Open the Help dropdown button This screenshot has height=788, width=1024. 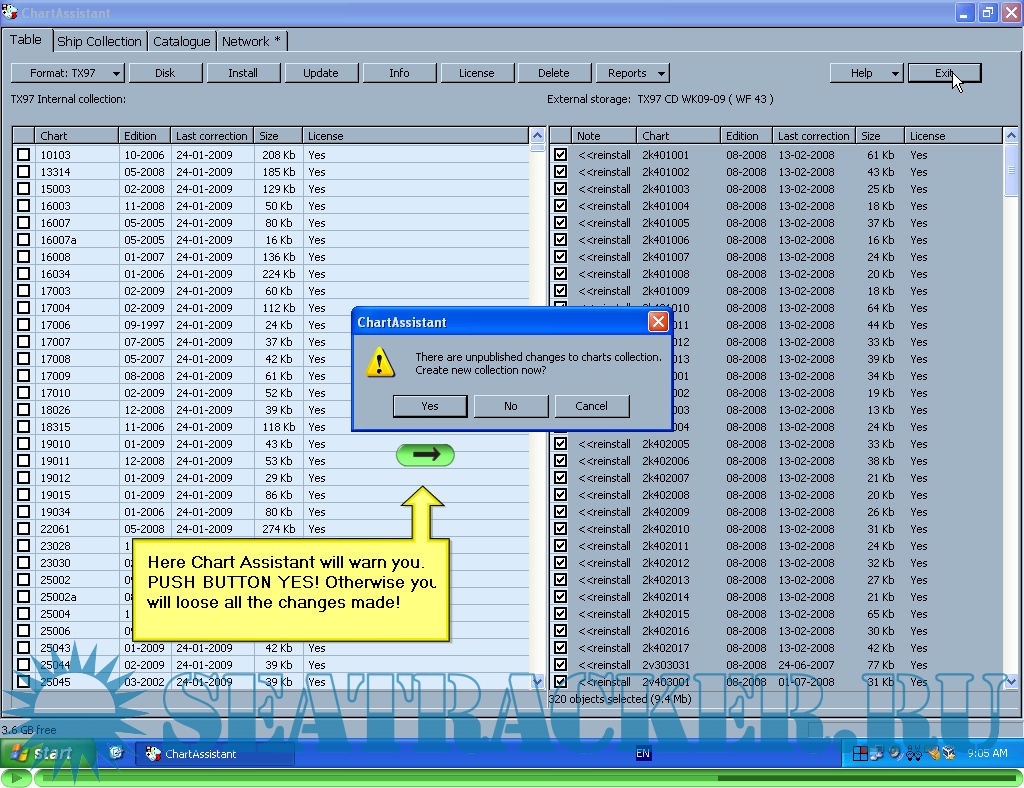866,73
